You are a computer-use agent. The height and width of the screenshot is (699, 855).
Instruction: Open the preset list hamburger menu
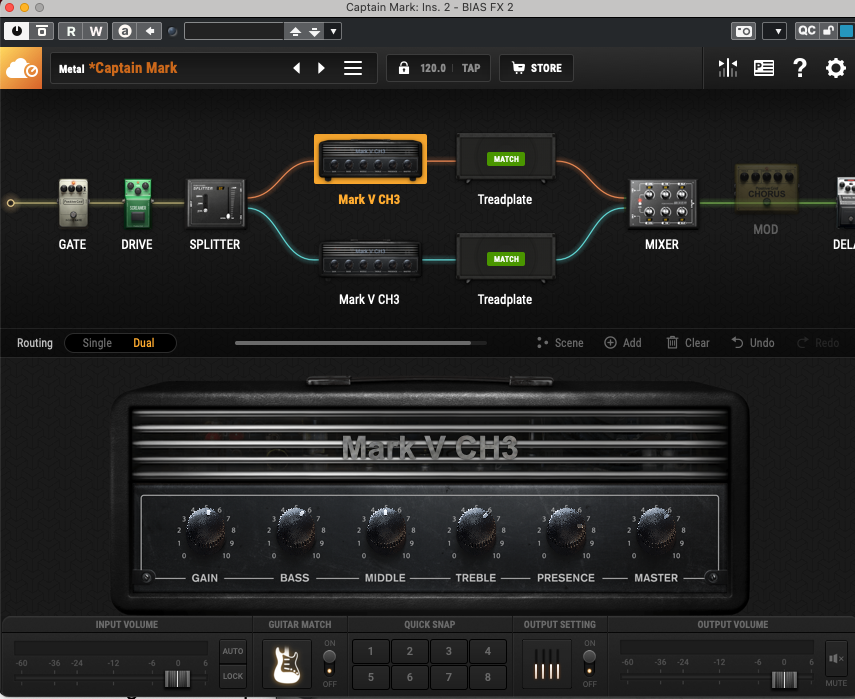pyautogui.click(x=353, y=68)
